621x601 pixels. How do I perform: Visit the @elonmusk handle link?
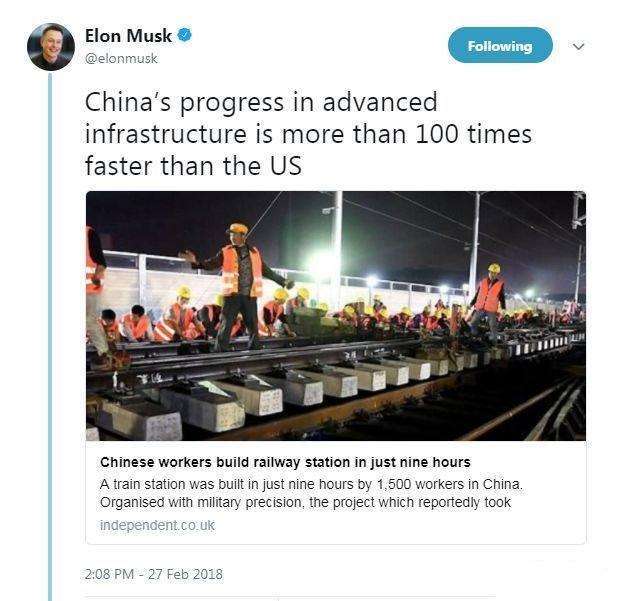point(121,59)
